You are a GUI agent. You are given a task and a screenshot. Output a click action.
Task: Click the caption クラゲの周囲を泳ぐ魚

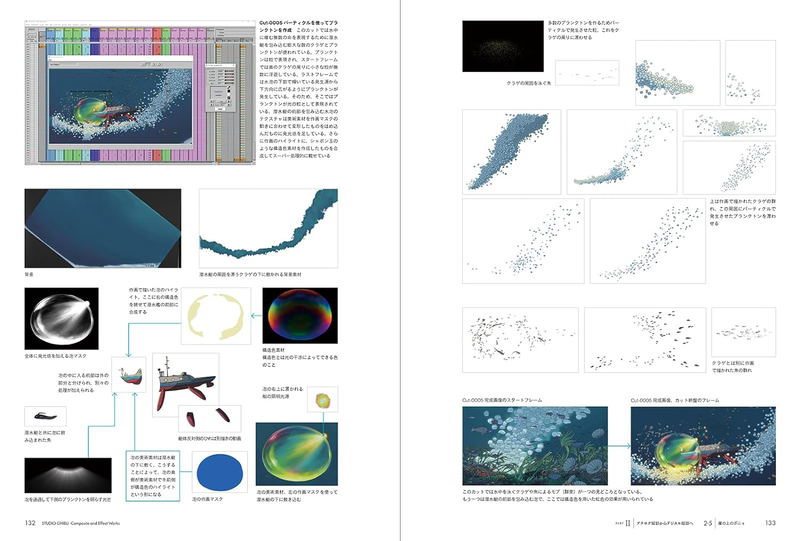coord(529,83)
